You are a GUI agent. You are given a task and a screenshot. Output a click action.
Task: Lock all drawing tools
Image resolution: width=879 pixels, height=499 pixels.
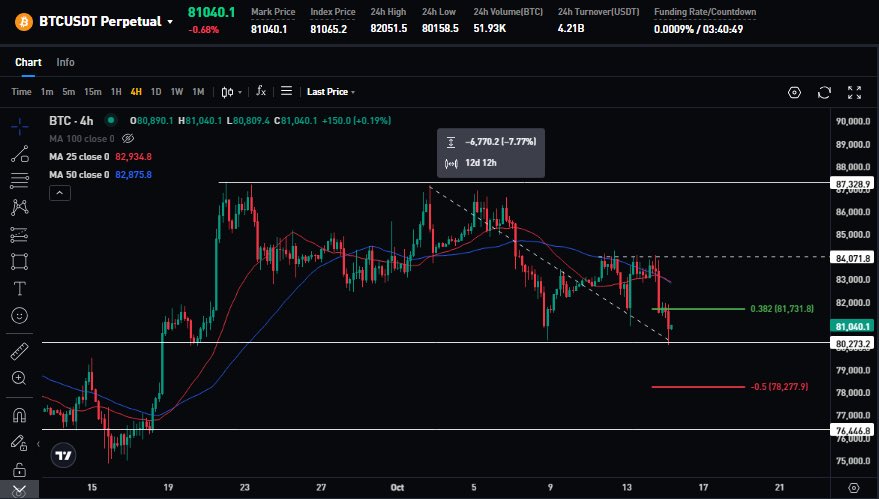(19, 469)
